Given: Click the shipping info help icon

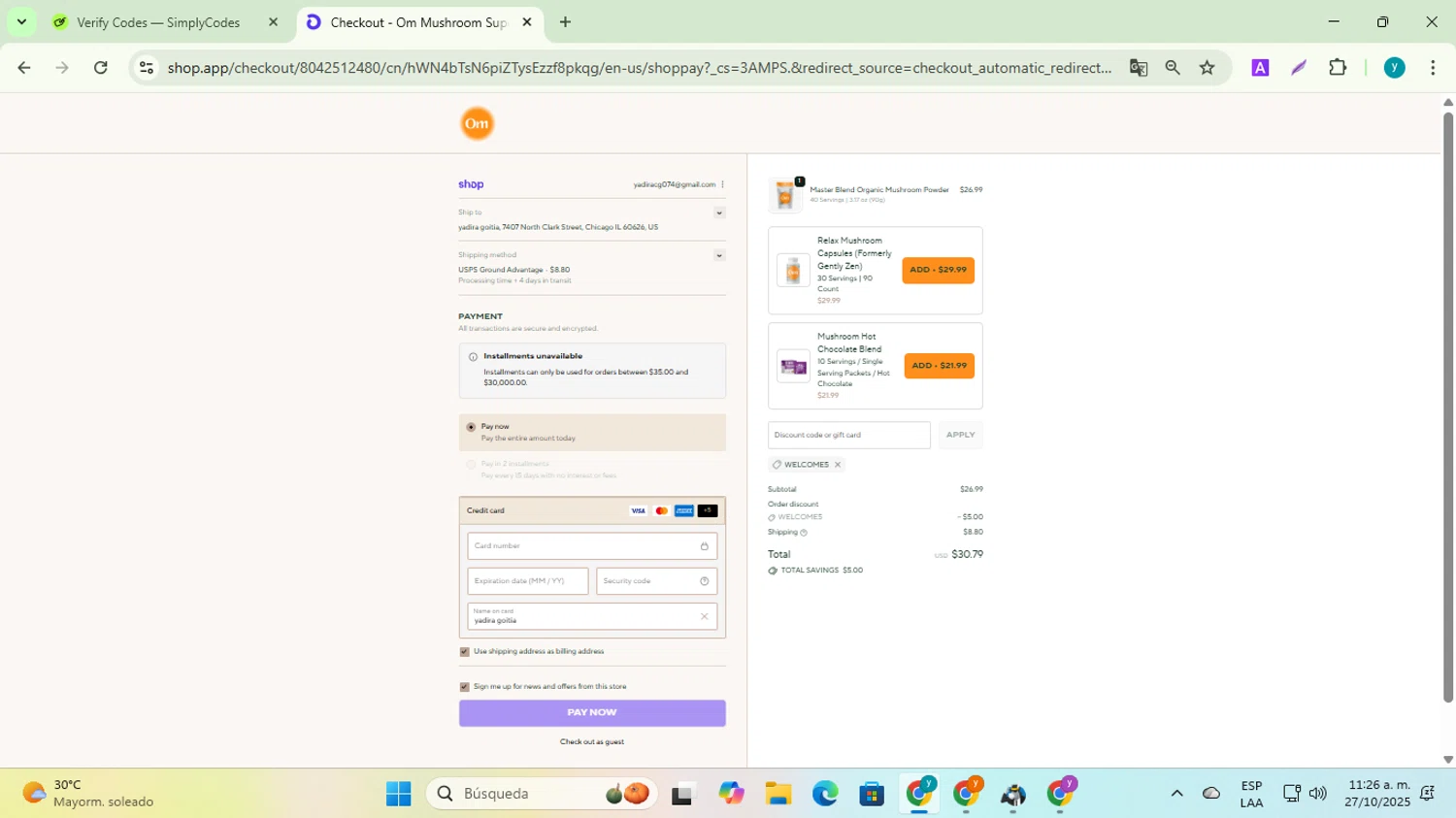Looking at the screenshot, I should 804,533.
